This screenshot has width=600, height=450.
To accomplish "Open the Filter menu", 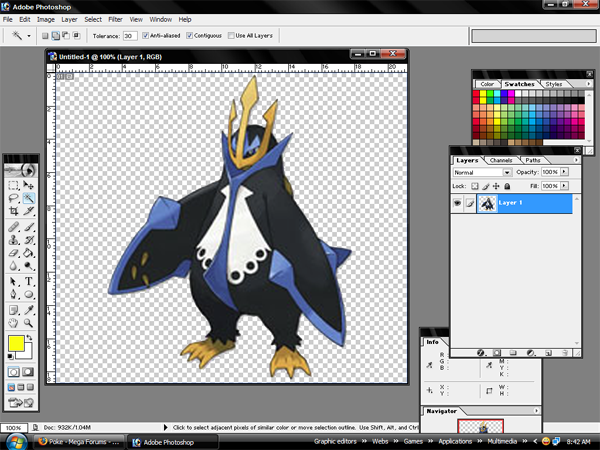I will click(115, 20).
